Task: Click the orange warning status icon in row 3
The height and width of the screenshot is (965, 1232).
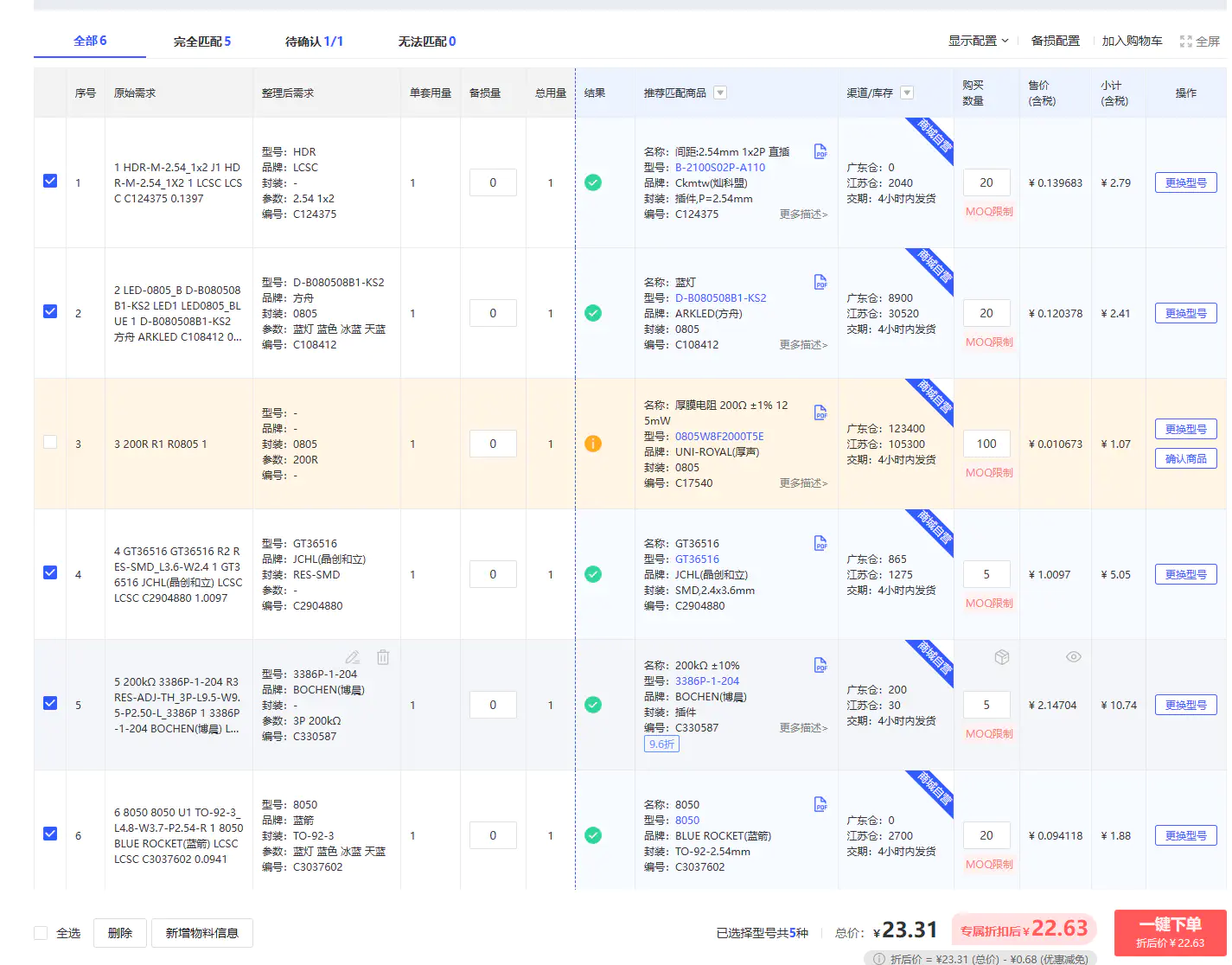Action: tap(593, 444)
